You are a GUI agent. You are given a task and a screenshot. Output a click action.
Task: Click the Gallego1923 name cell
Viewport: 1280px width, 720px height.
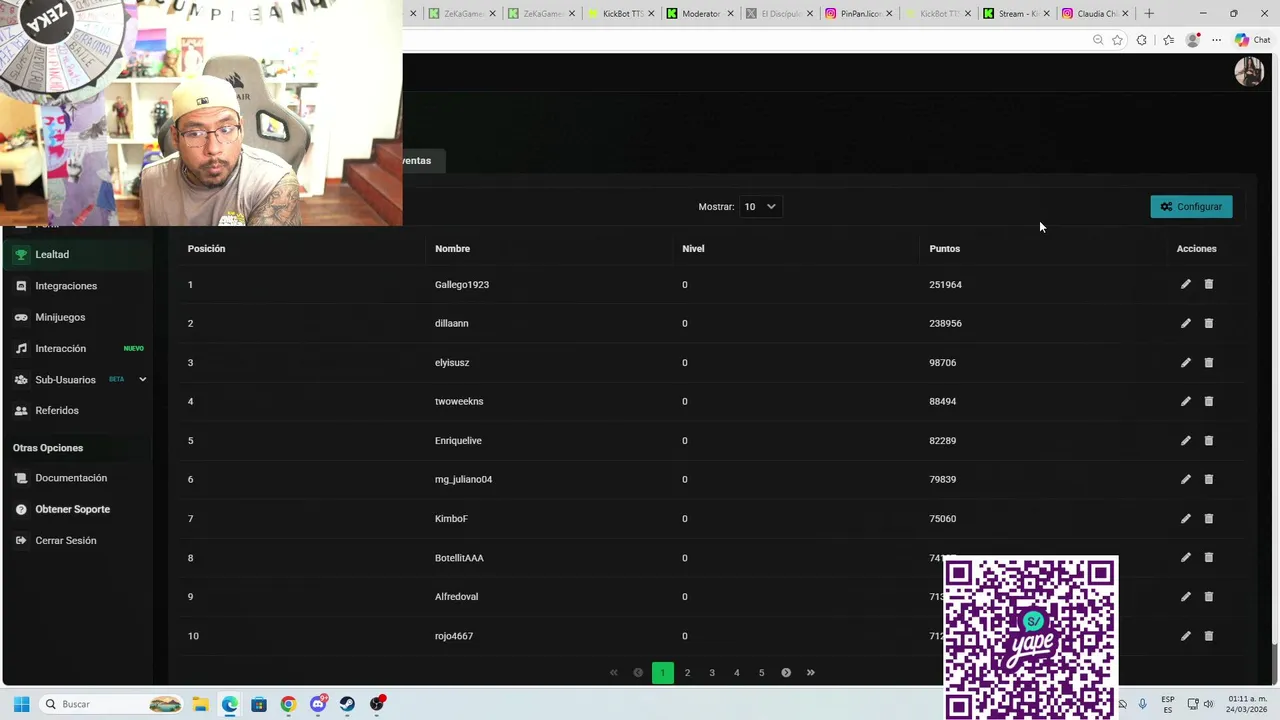point(462,285)
